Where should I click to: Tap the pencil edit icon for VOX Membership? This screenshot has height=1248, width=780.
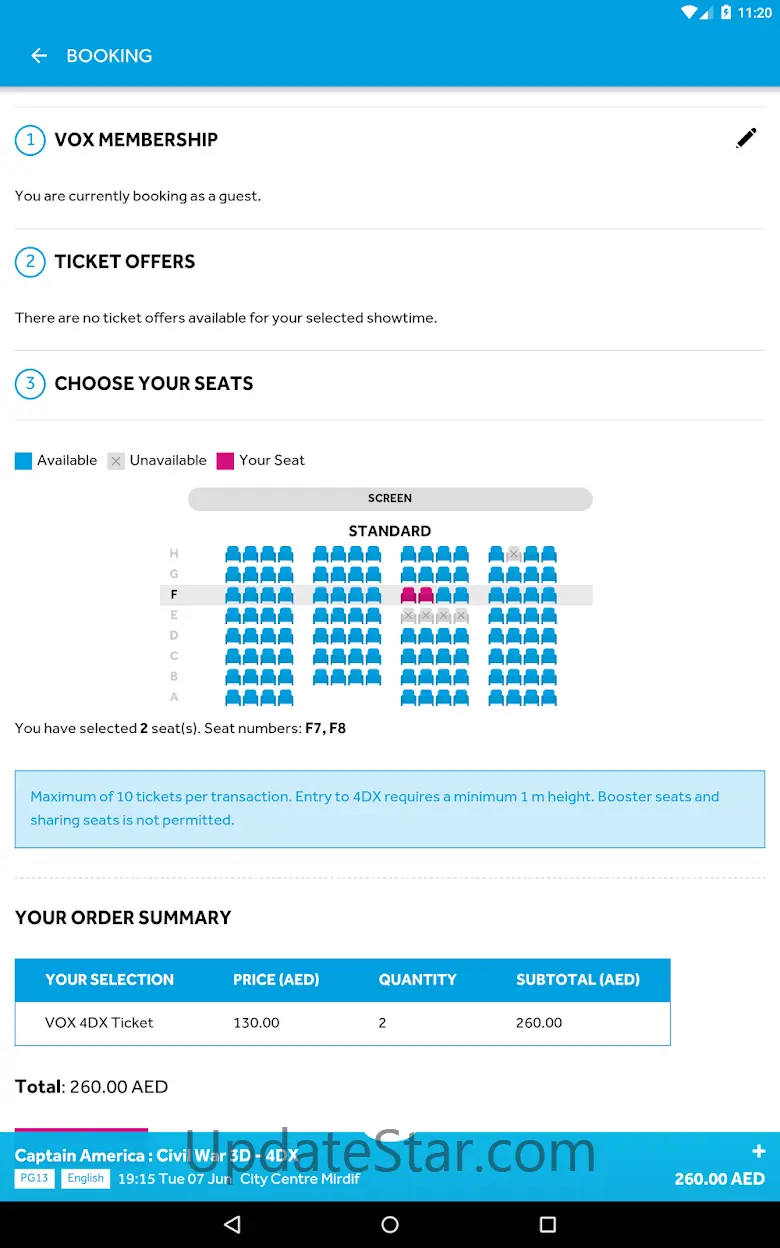click(x=746, y=139)
